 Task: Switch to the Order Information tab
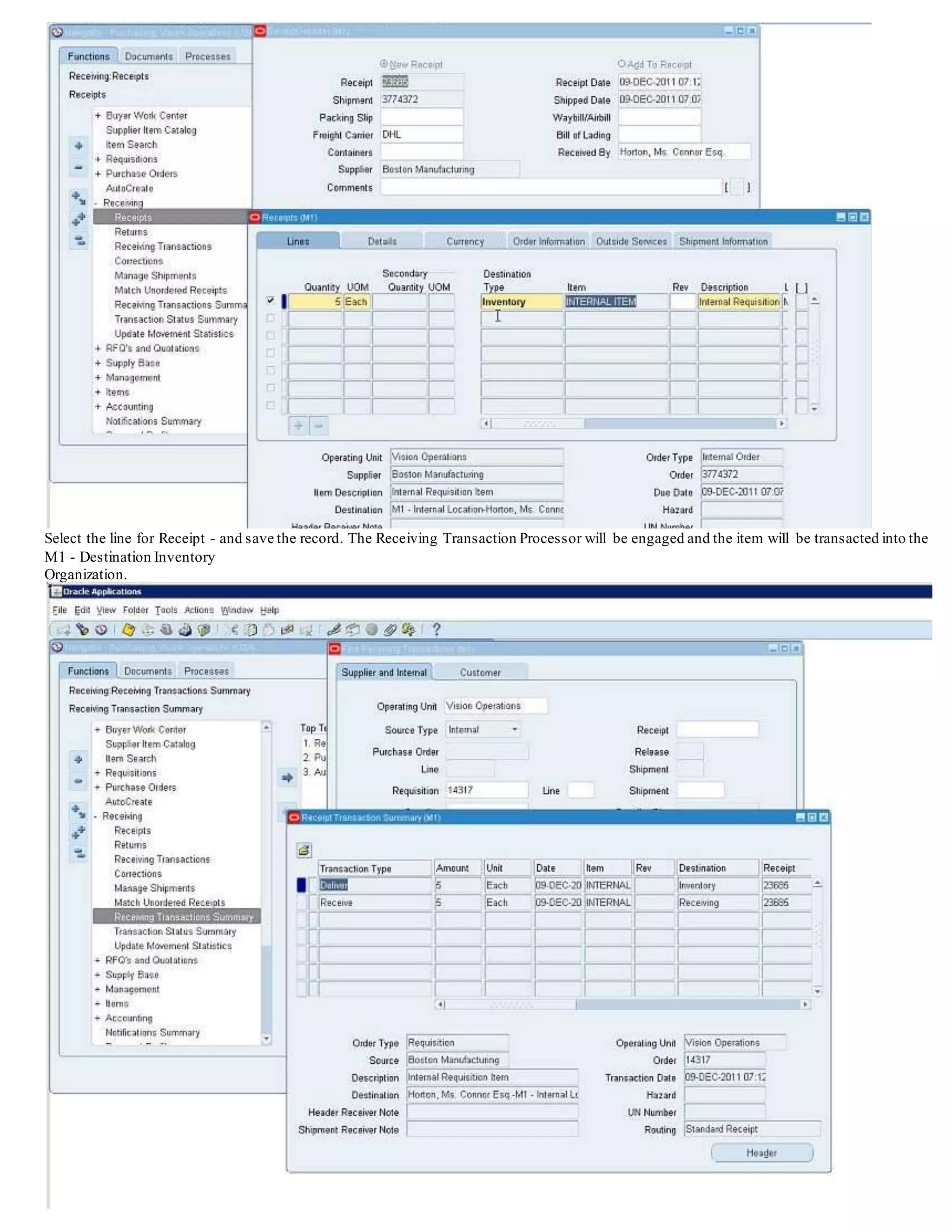[549, 241]
